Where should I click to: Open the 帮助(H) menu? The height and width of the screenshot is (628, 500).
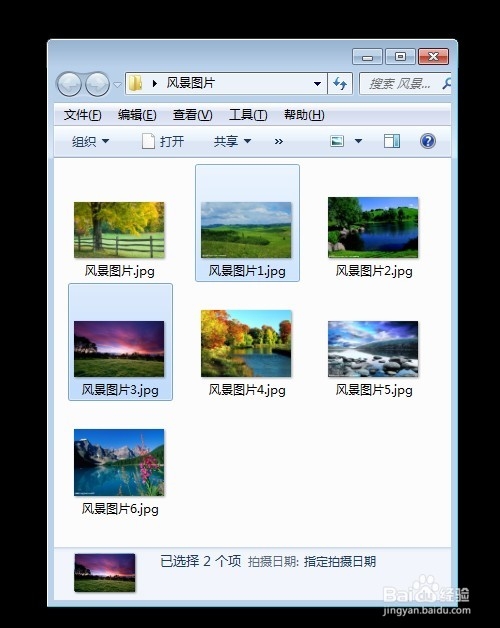pyautogui.click(x=304, y=115)
